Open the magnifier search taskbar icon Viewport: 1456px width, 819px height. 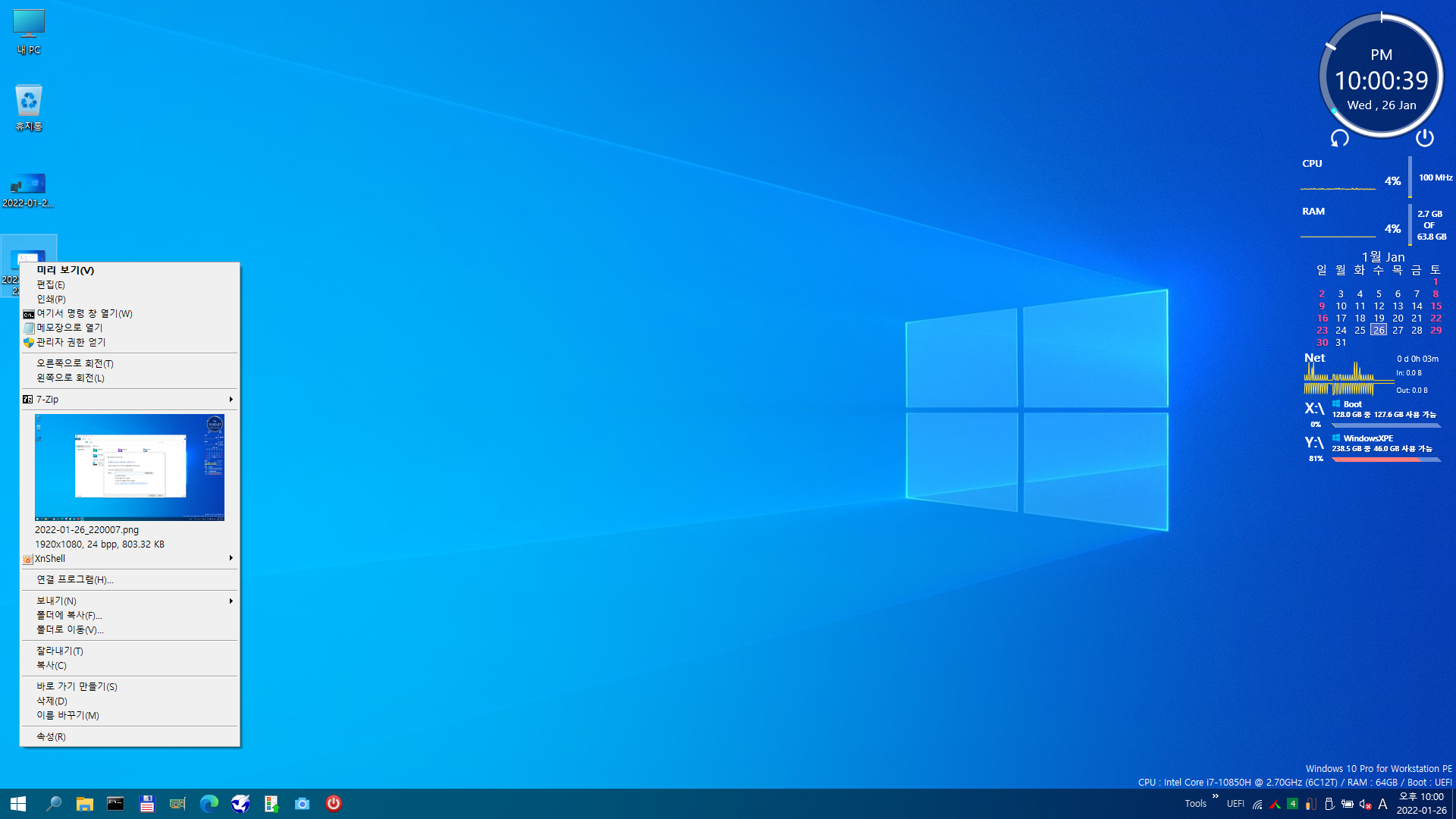pyautogui.click(x=54, y=804)
